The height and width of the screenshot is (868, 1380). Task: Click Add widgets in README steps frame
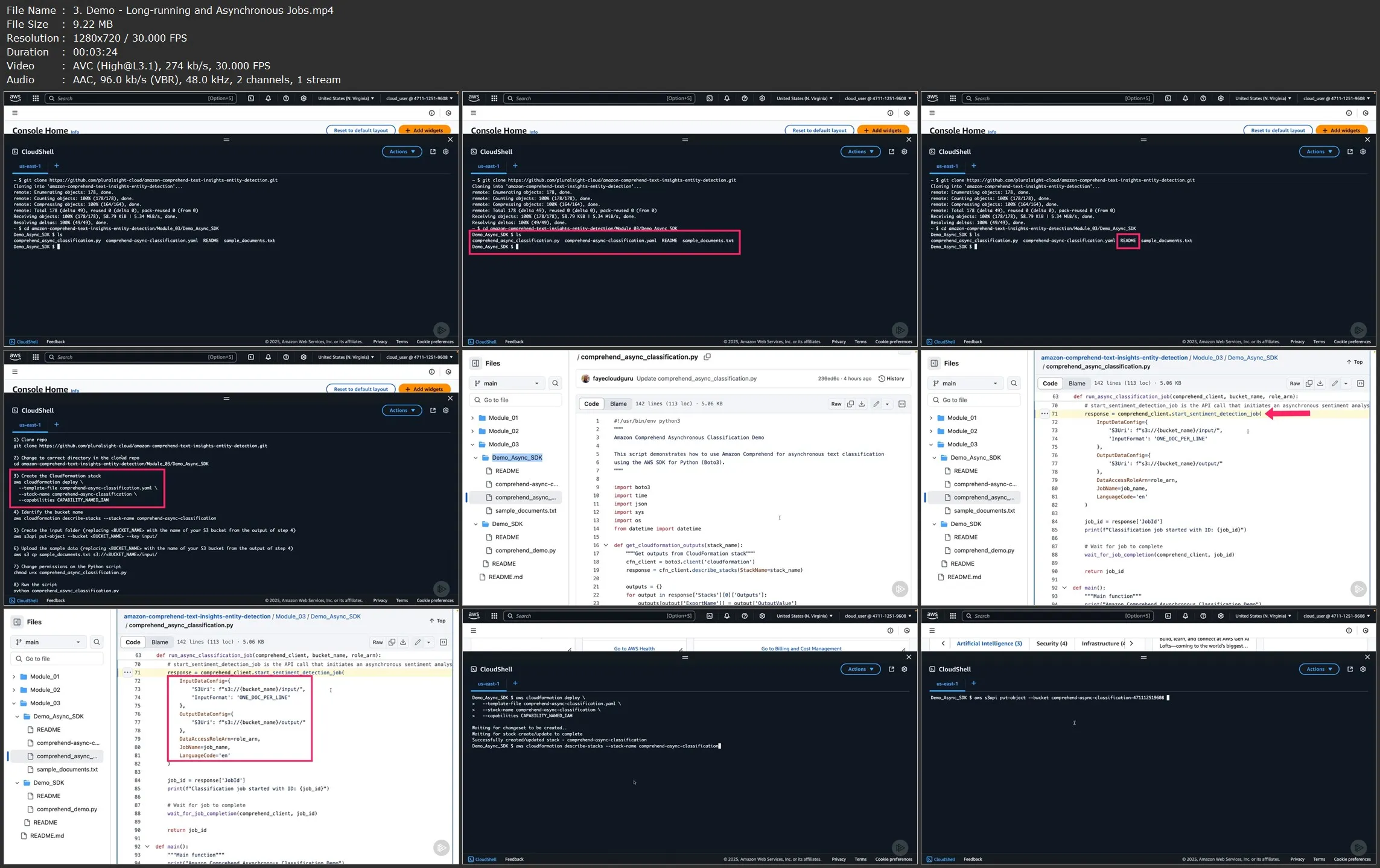click(x=425, y=389)
